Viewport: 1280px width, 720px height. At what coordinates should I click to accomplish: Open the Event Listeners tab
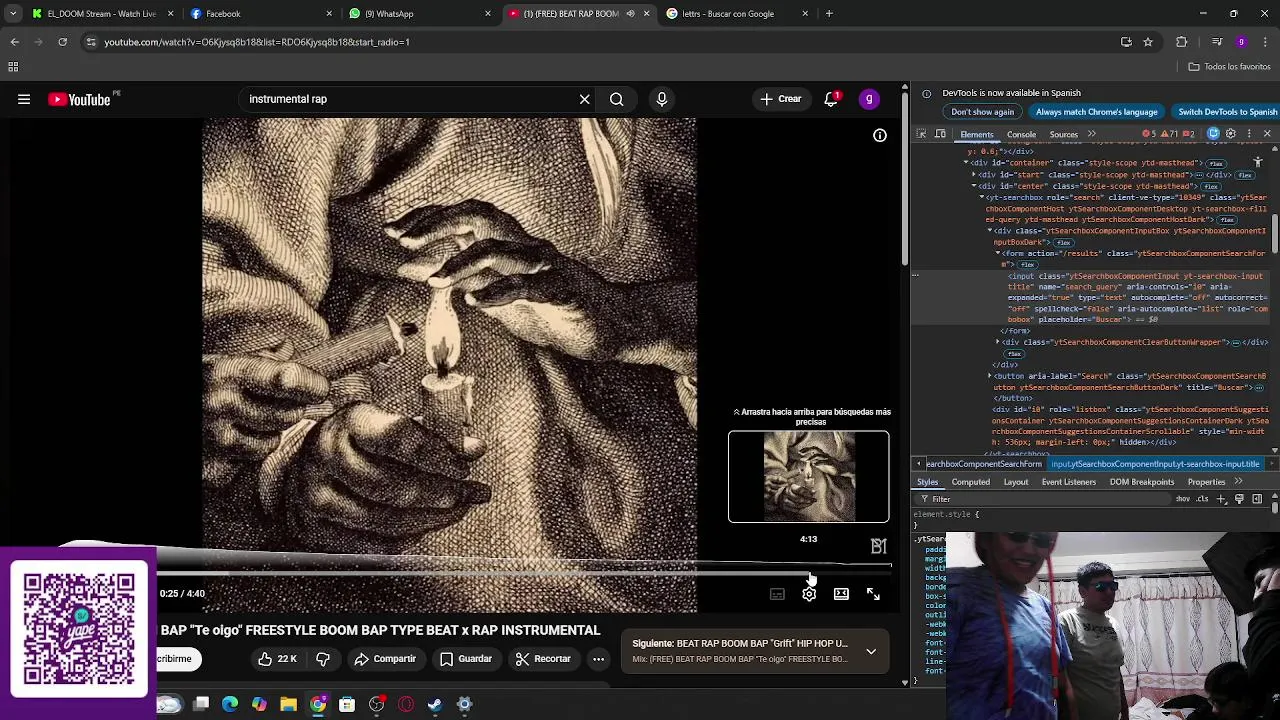(x=1069, y=482)
